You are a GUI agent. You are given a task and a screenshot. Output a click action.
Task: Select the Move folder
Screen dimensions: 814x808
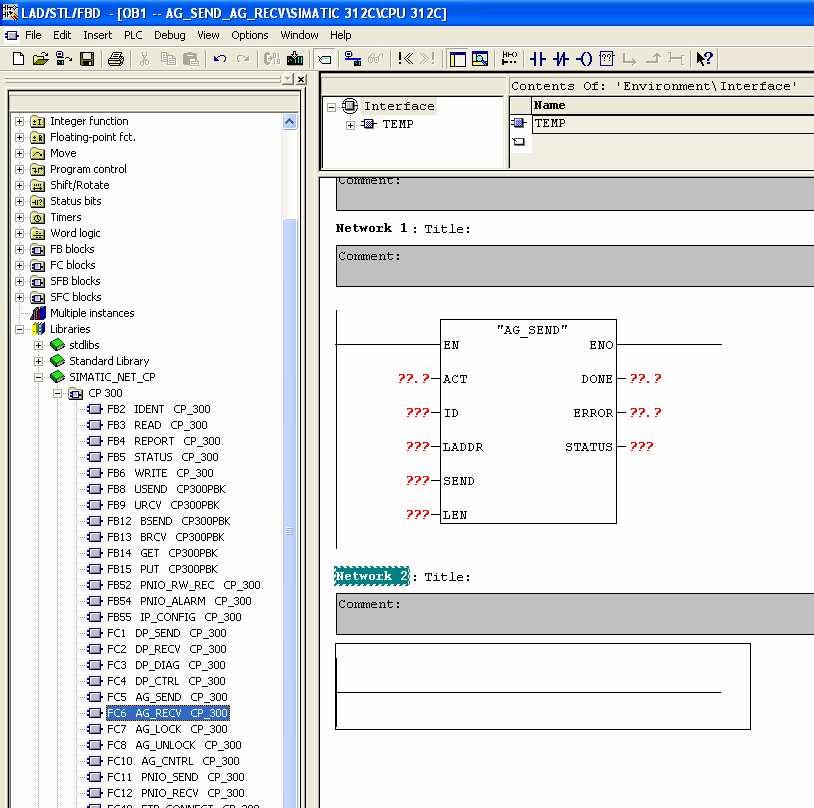coord(63,153)
